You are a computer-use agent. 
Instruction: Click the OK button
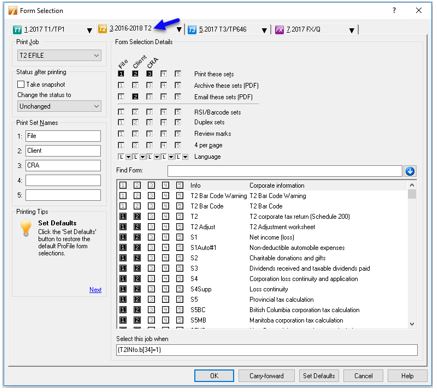(214, 376)
